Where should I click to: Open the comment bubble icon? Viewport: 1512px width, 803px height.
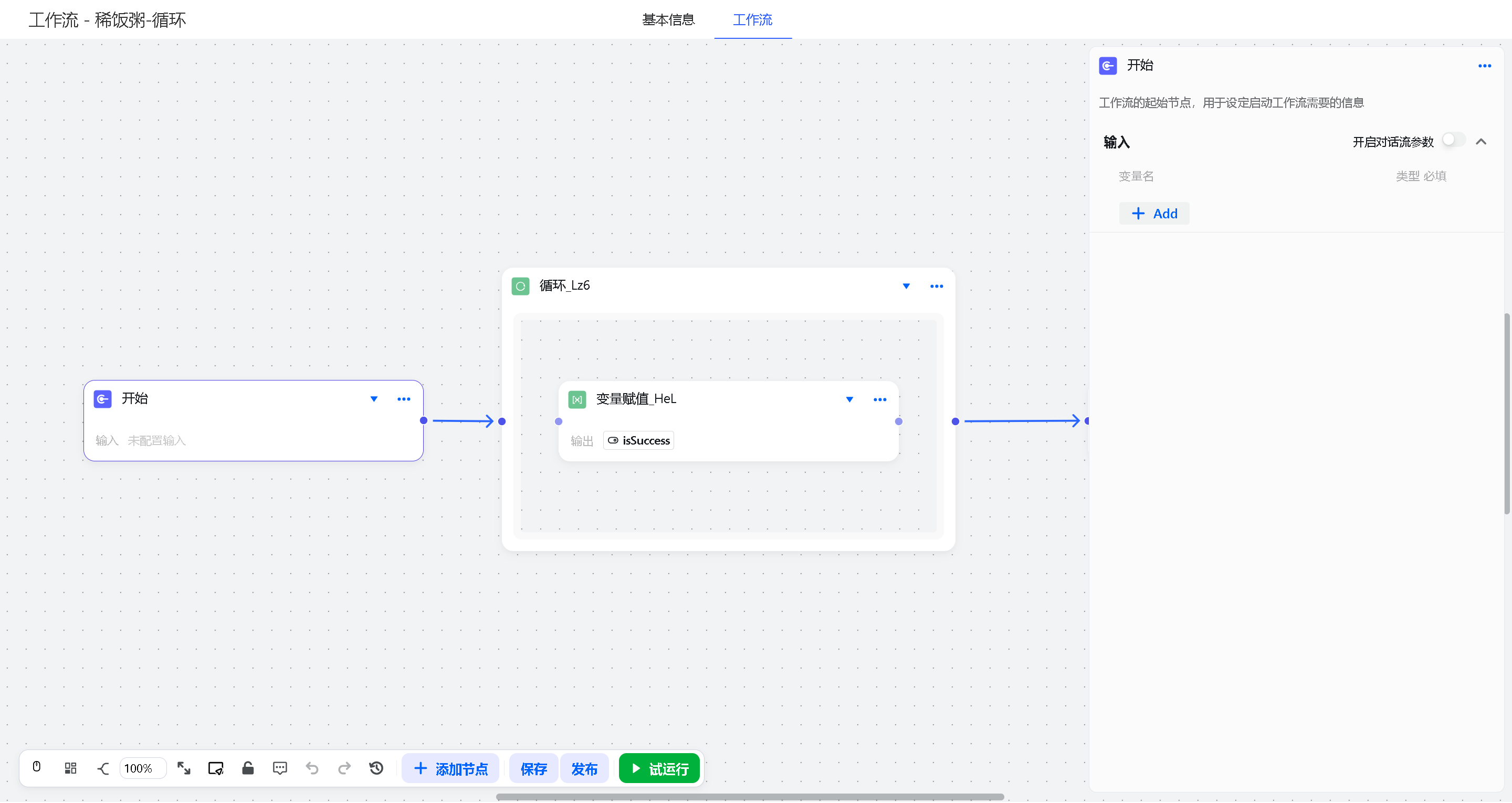tap(280, 768)
